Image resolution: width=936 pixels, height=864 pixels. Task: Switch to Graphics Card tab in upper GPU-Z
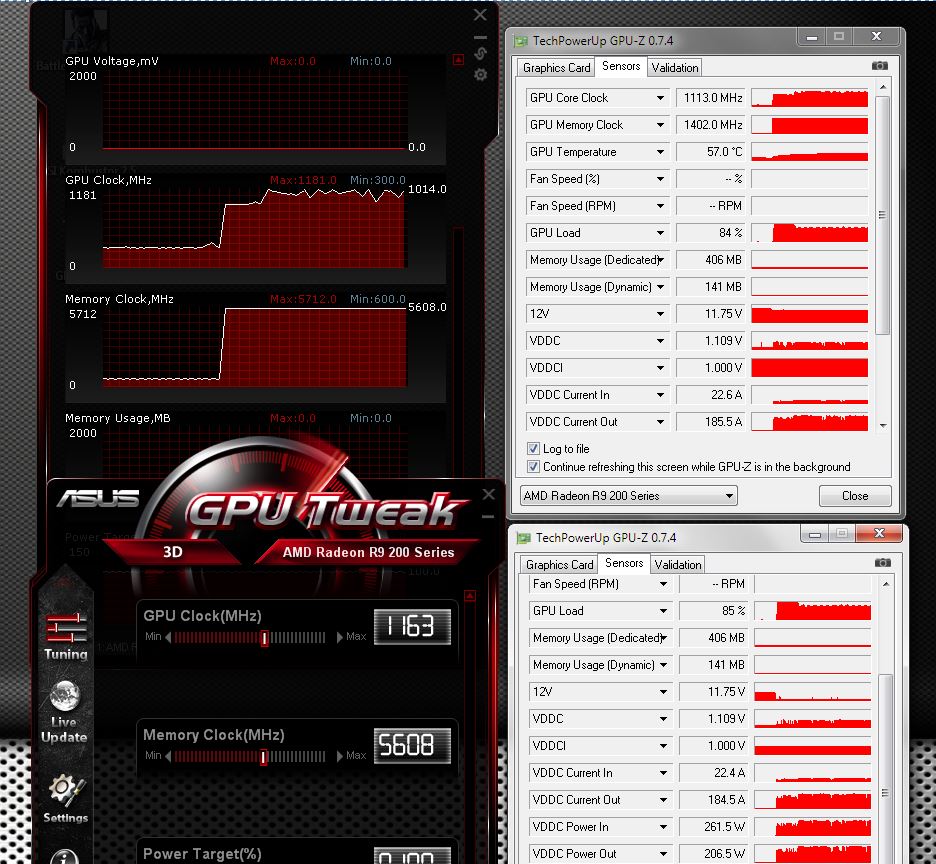[x=556, y=67]
